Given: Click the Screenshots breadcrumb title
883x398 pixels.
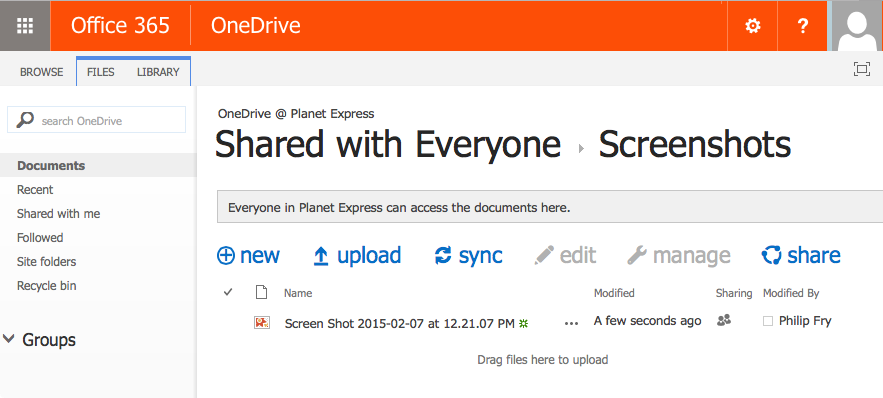Looking at the screenshot, I should point(694,145).
